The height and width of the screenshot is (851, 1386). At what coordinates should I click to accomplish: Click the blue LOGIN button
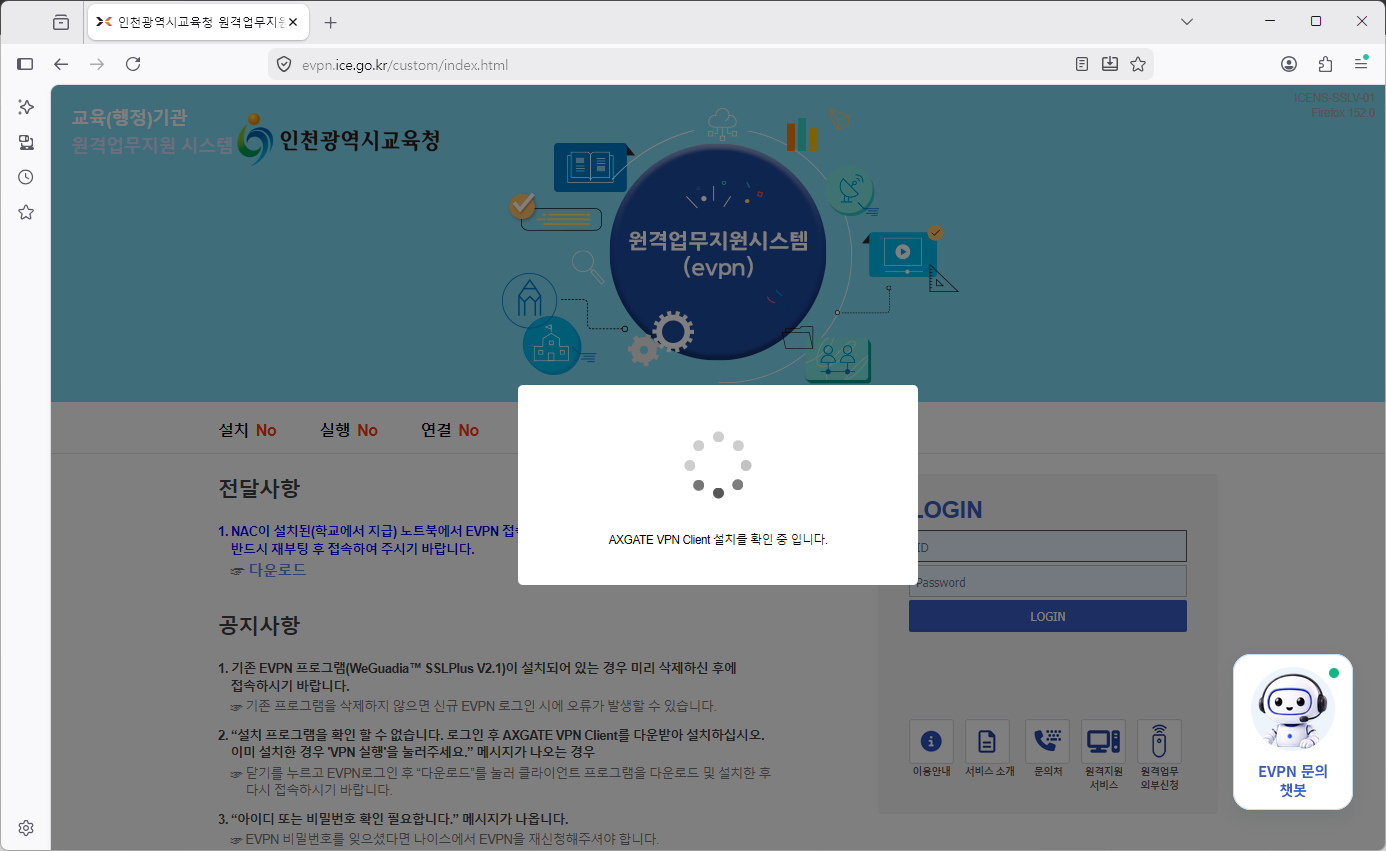point(1047,616)
